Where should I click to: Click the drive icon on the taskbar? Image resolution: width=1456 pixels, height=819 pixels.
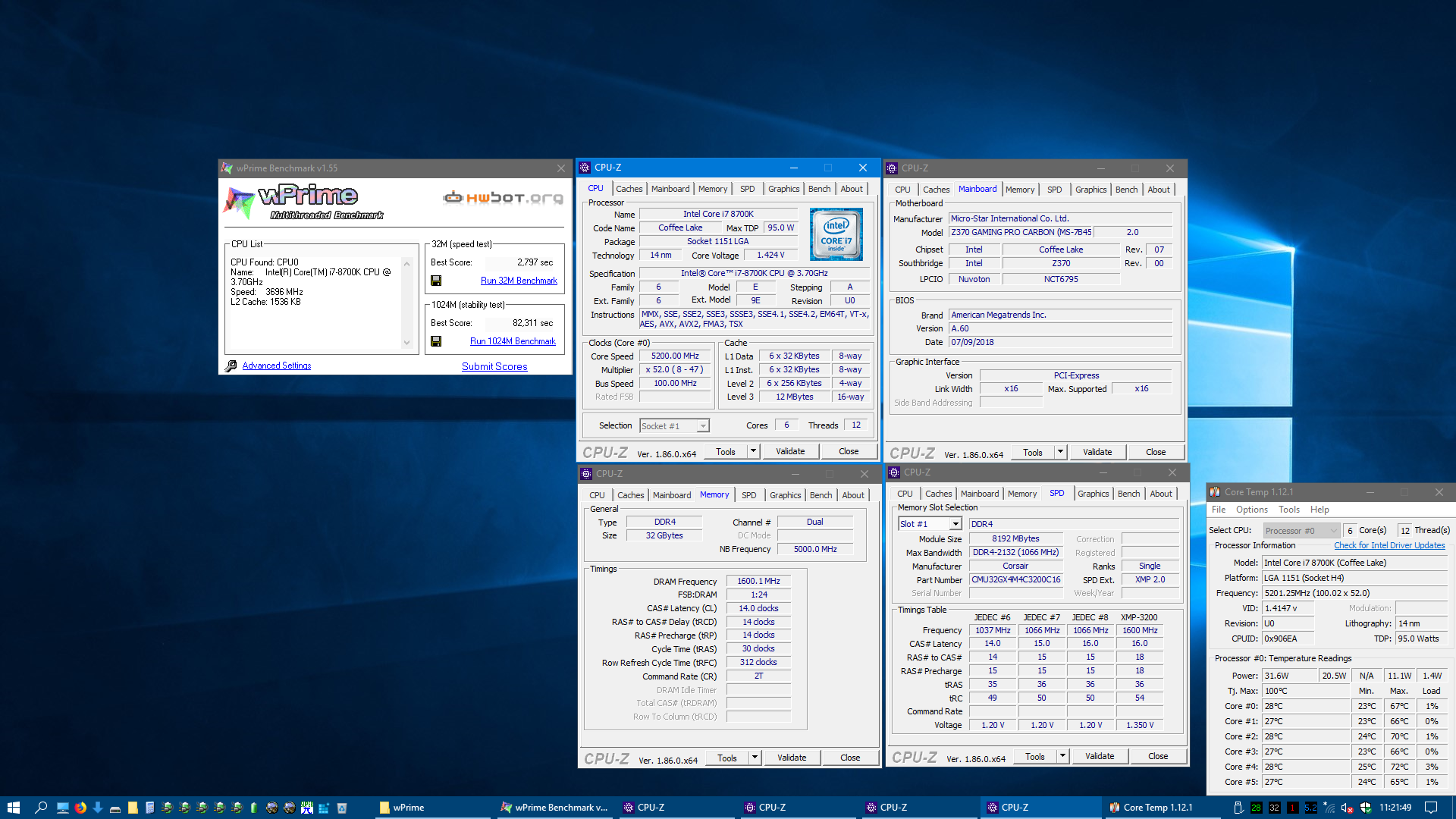tap(115, 808)
